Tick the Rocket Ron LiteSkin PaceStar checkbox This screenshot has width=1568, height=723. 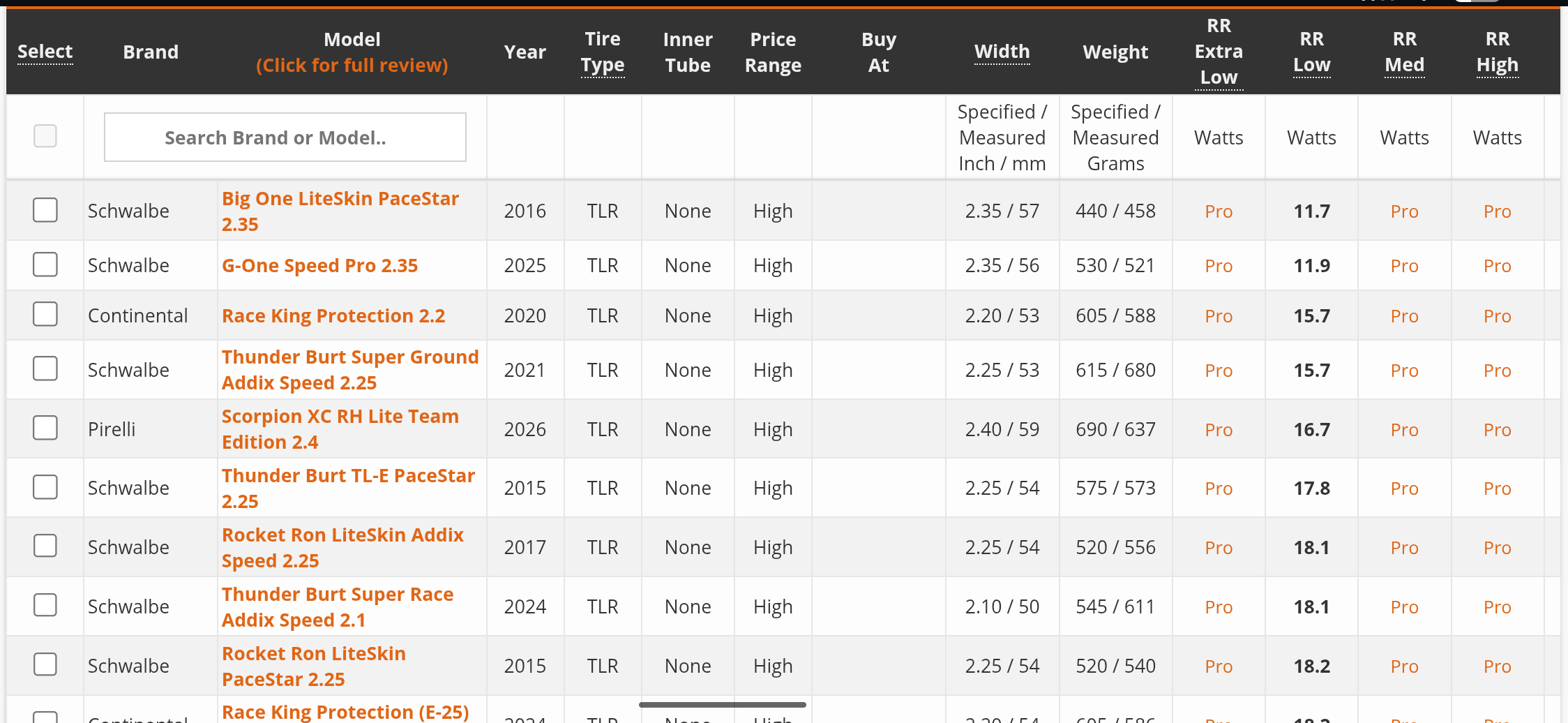click(x=45, y=664)
